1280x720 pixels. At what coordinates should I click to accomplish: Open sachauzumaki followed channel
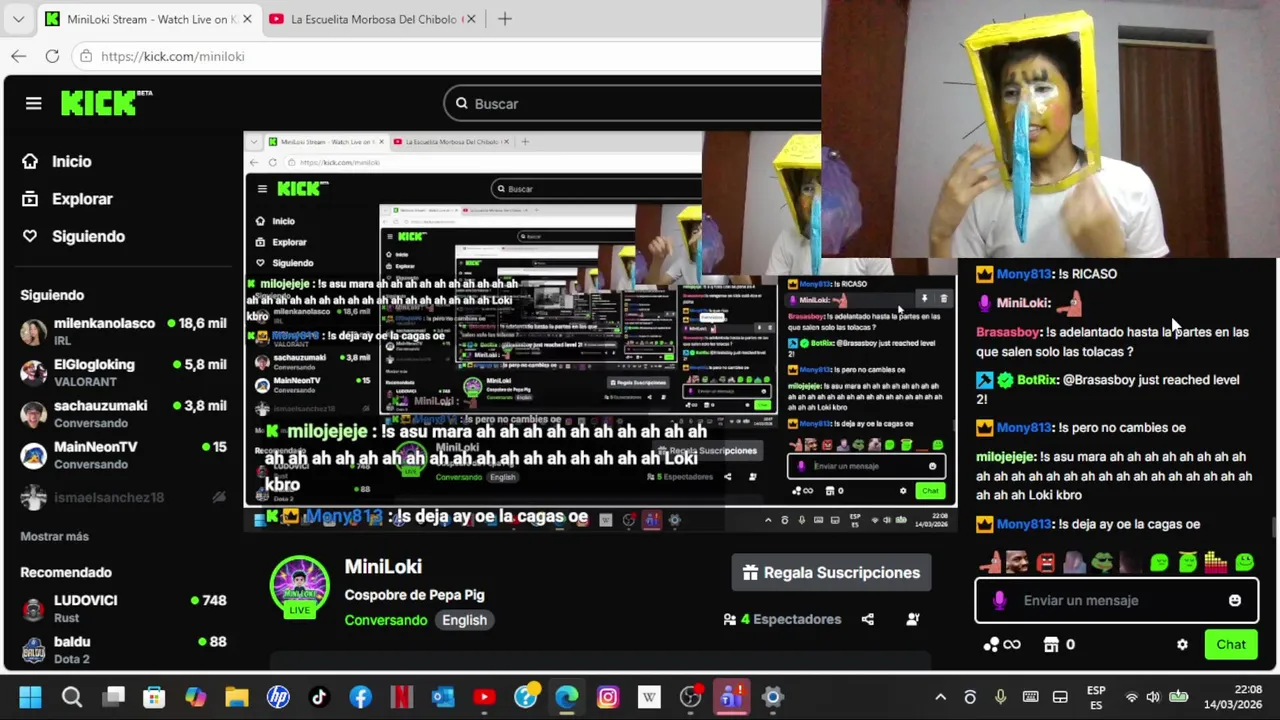coord(124,413)
